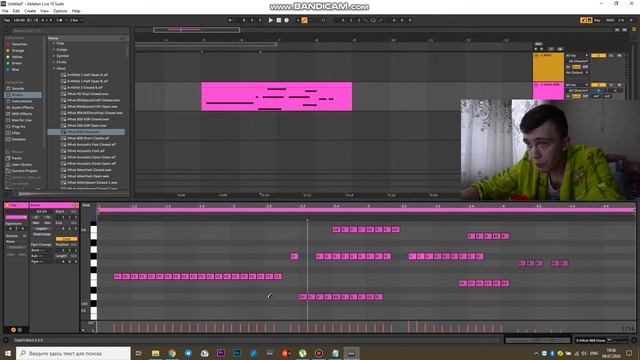Select the pink Hihat 808 track header
The width and height of the screenshot is (640, 360).
(548, 91)
